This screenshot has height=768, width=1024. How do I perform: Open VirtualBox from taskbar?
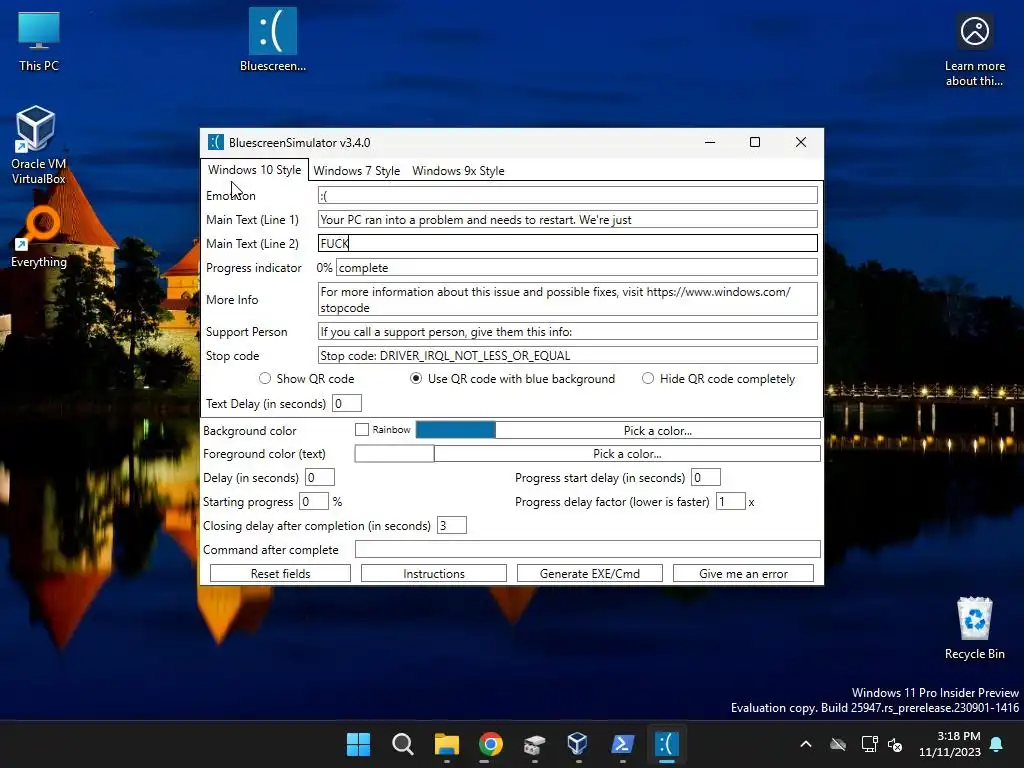coord(578,744)
